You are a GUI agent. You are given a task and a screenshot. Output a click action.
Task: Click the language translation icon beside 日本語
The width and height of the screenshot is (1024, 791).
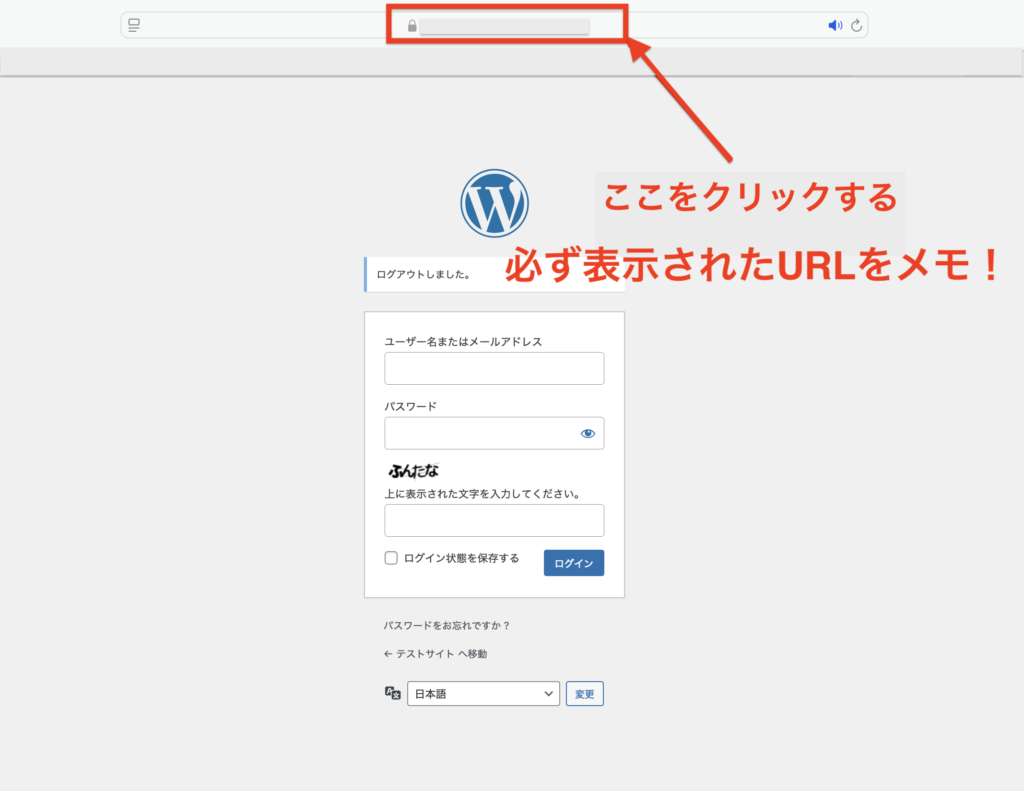393,693
